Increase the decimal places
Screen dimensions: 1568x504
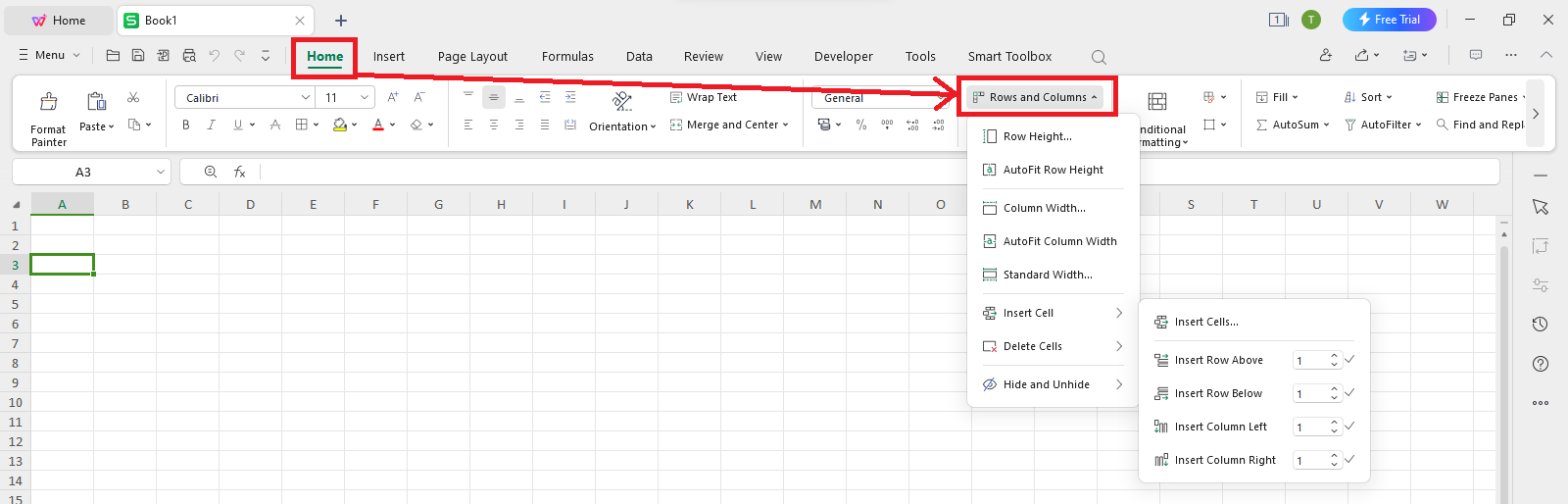pyautogui.click(x=912, y=125)
